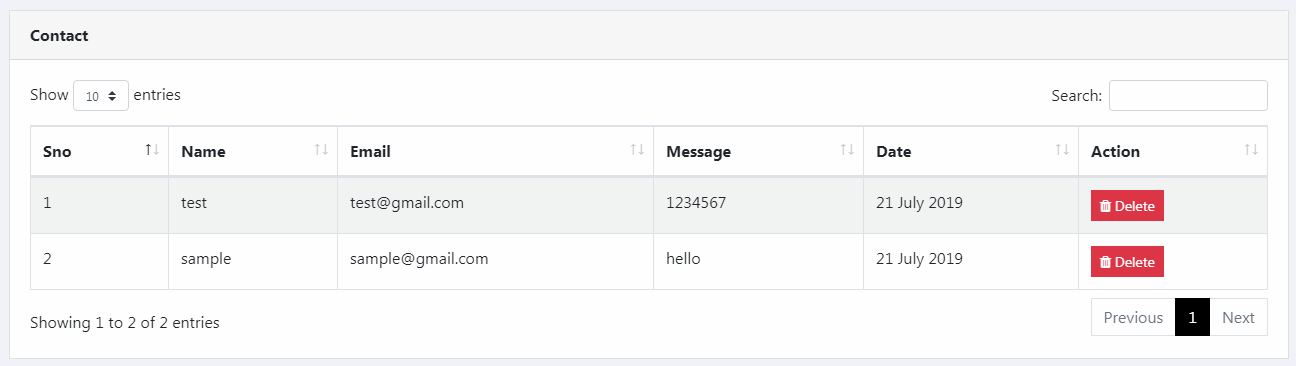The image size is (1296, 366).
Task: Click the Action column sort arrows icon
Action: [x=1251, y=150]
